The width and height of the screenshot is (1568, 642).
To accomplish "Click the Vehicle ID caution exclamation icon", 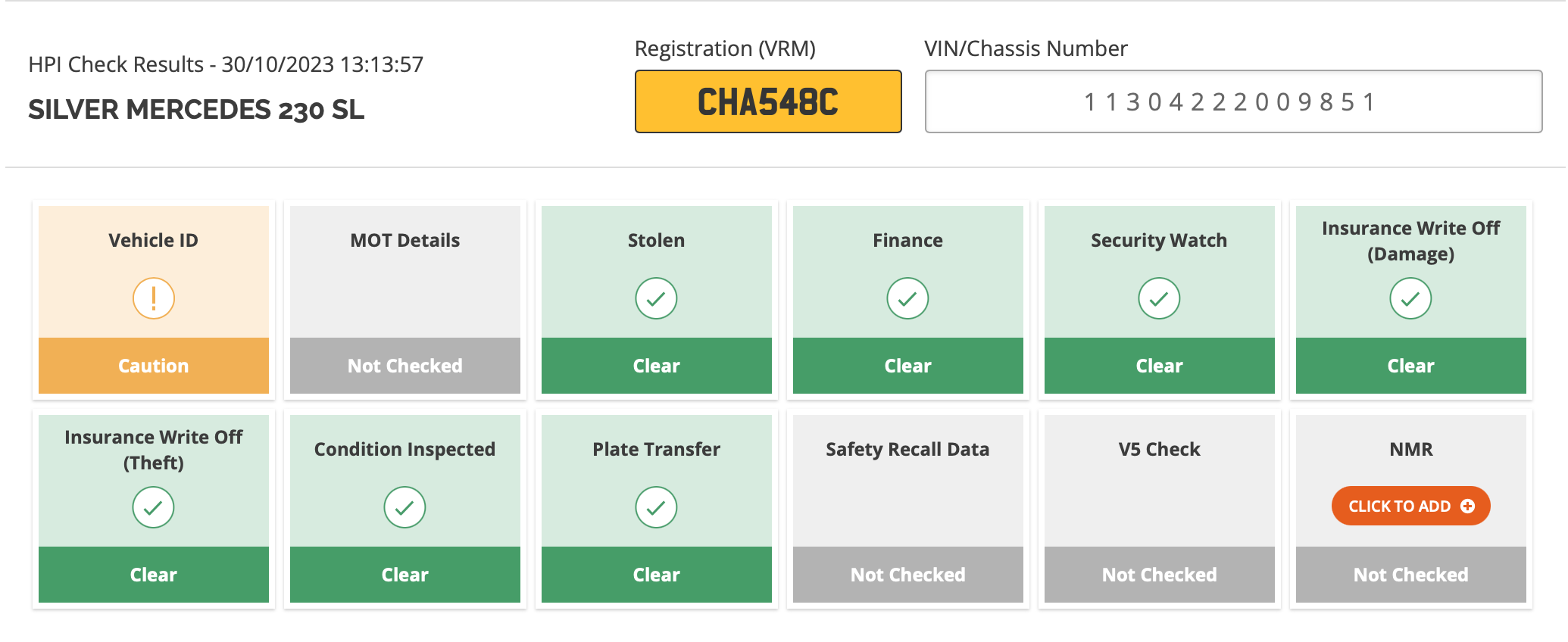I will click(x=154, y=298).
